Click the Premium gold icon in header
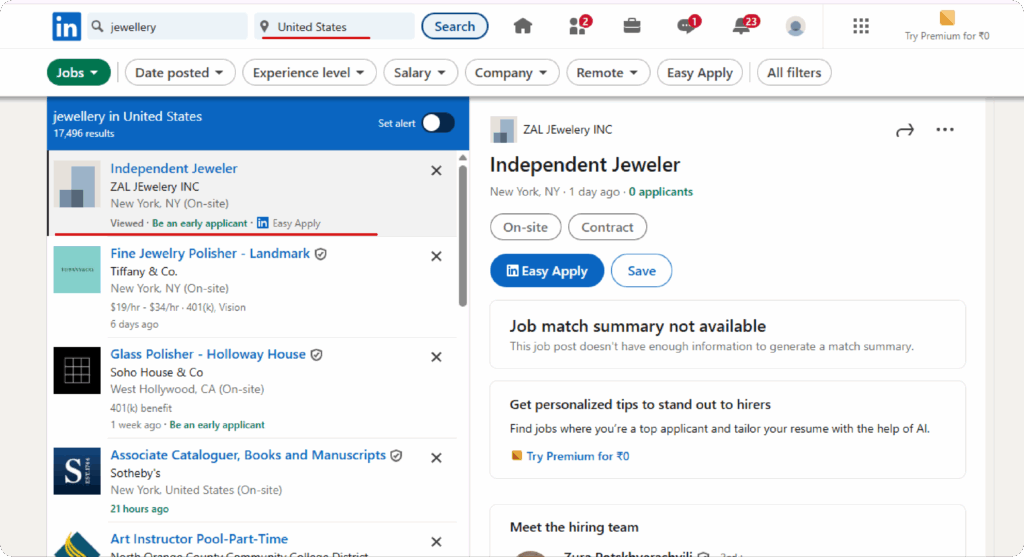This screenshot has width=1024, height=557. [947, 18]
